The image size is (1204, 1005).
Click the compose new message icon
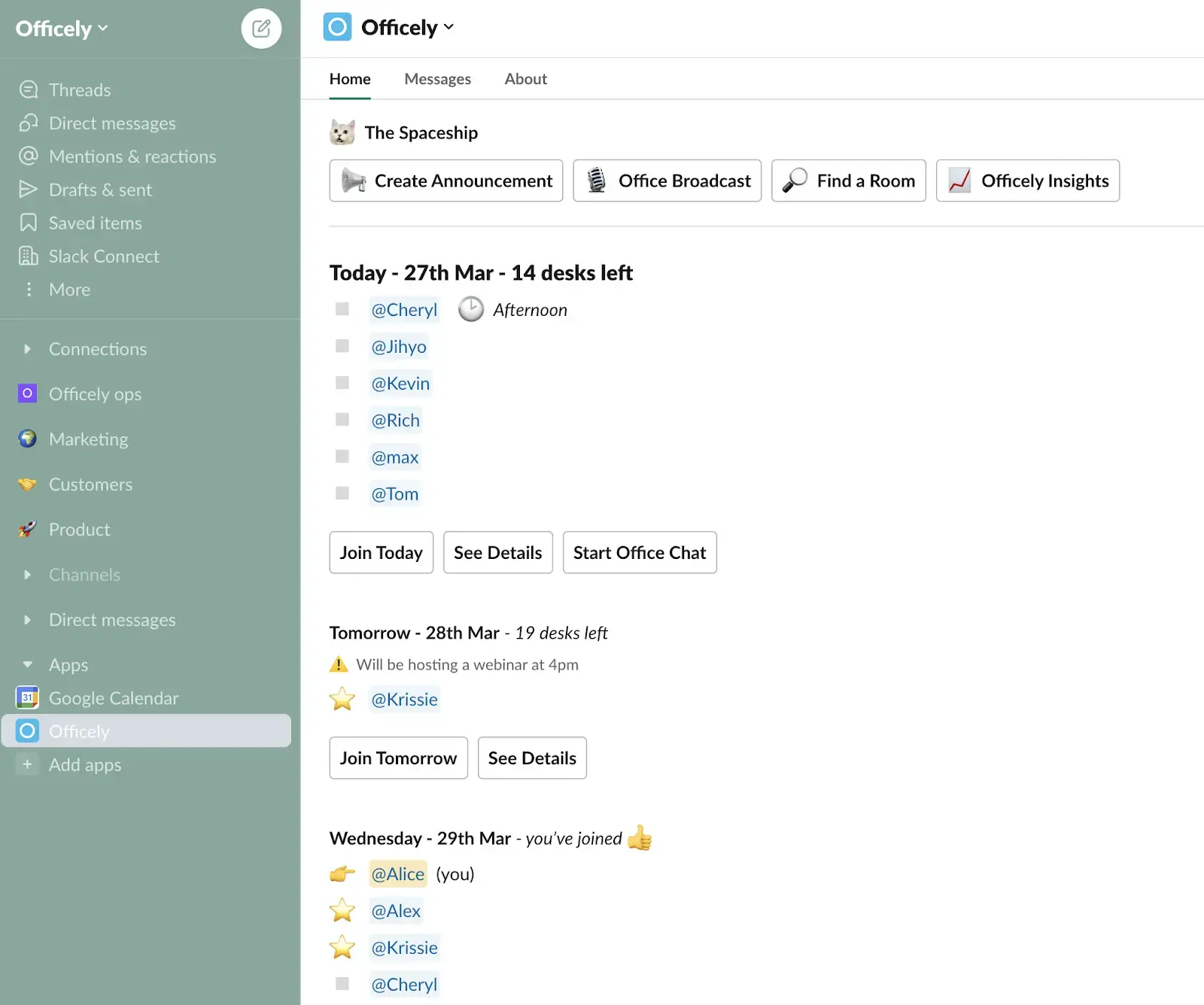[261, 29]
